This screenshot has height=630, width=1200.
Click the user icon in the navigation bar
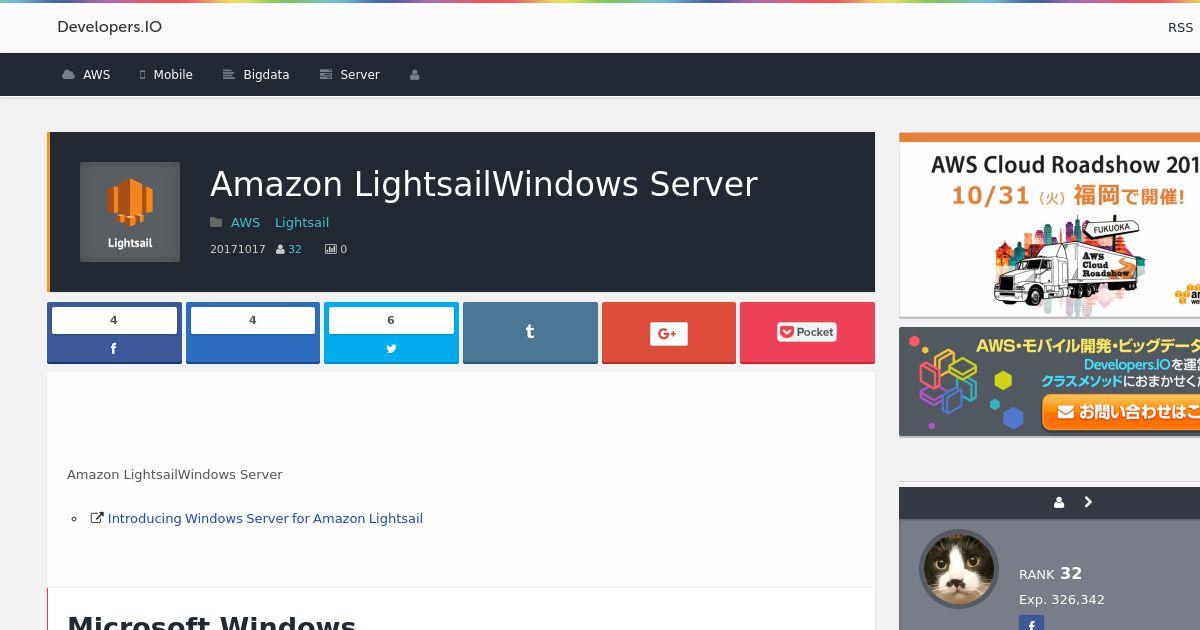pyautogui.click(x=414, y=74)
